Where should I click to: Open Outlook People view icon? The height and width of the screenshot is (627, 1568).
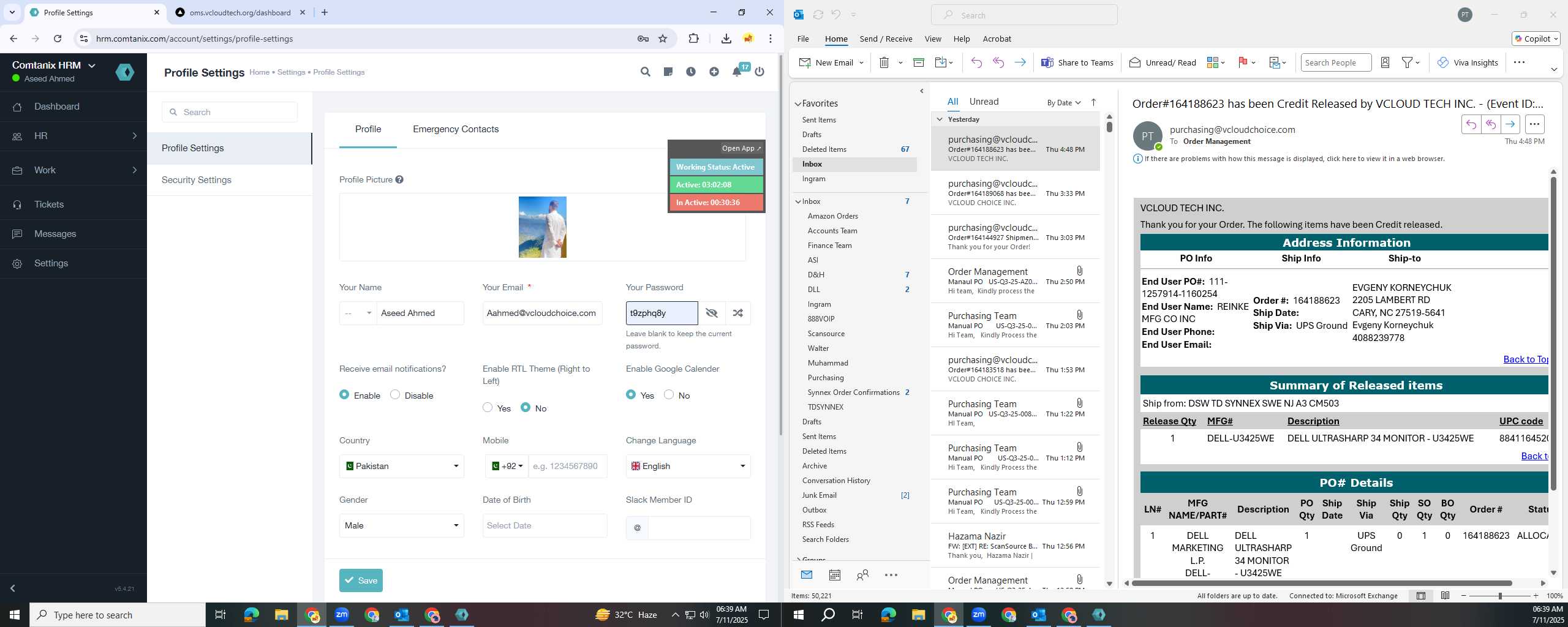click(x=862, y=575)
